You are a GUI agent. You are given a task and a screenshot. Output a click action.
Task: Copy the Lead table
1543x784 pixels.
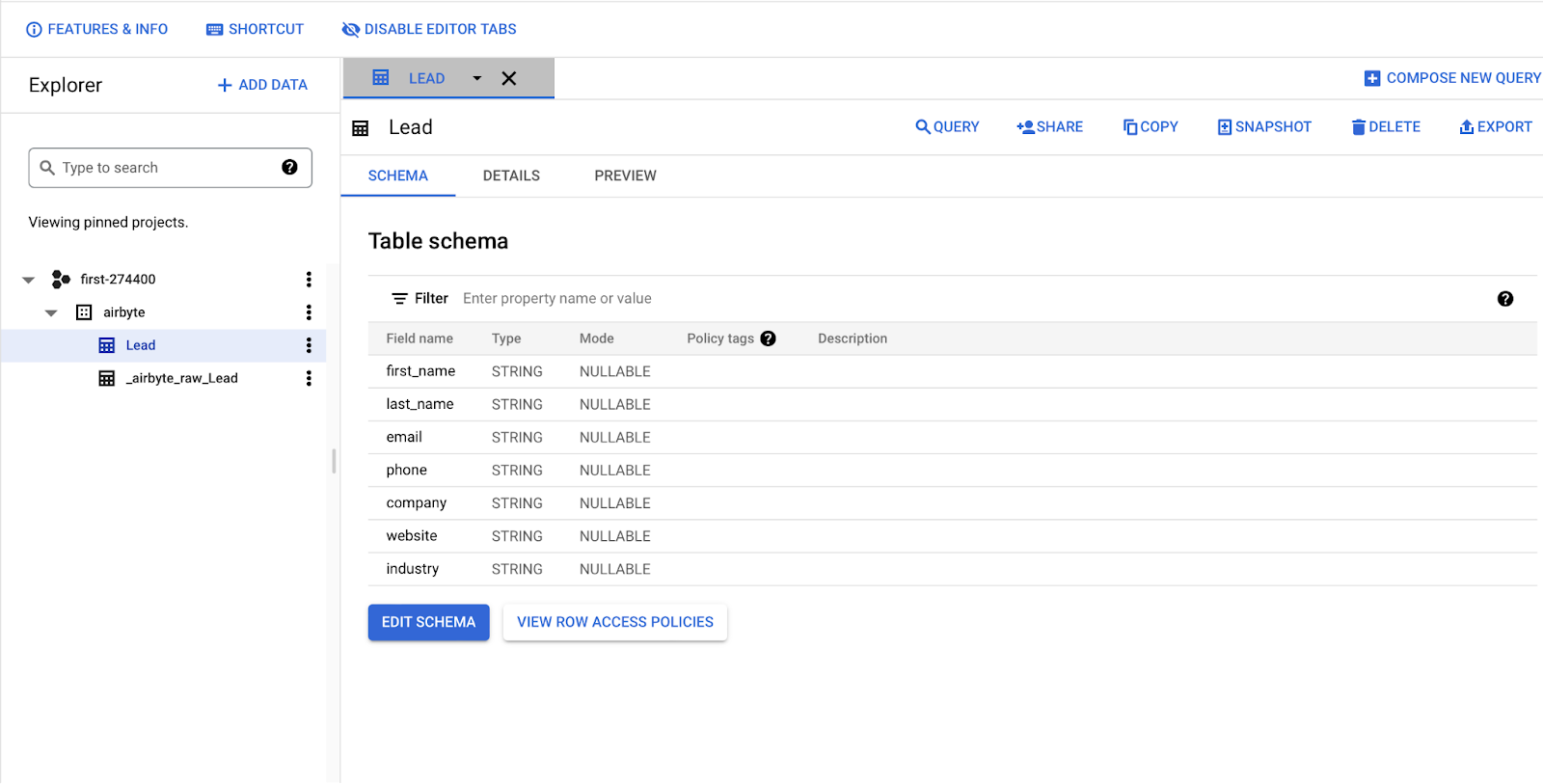point(1150,127)
